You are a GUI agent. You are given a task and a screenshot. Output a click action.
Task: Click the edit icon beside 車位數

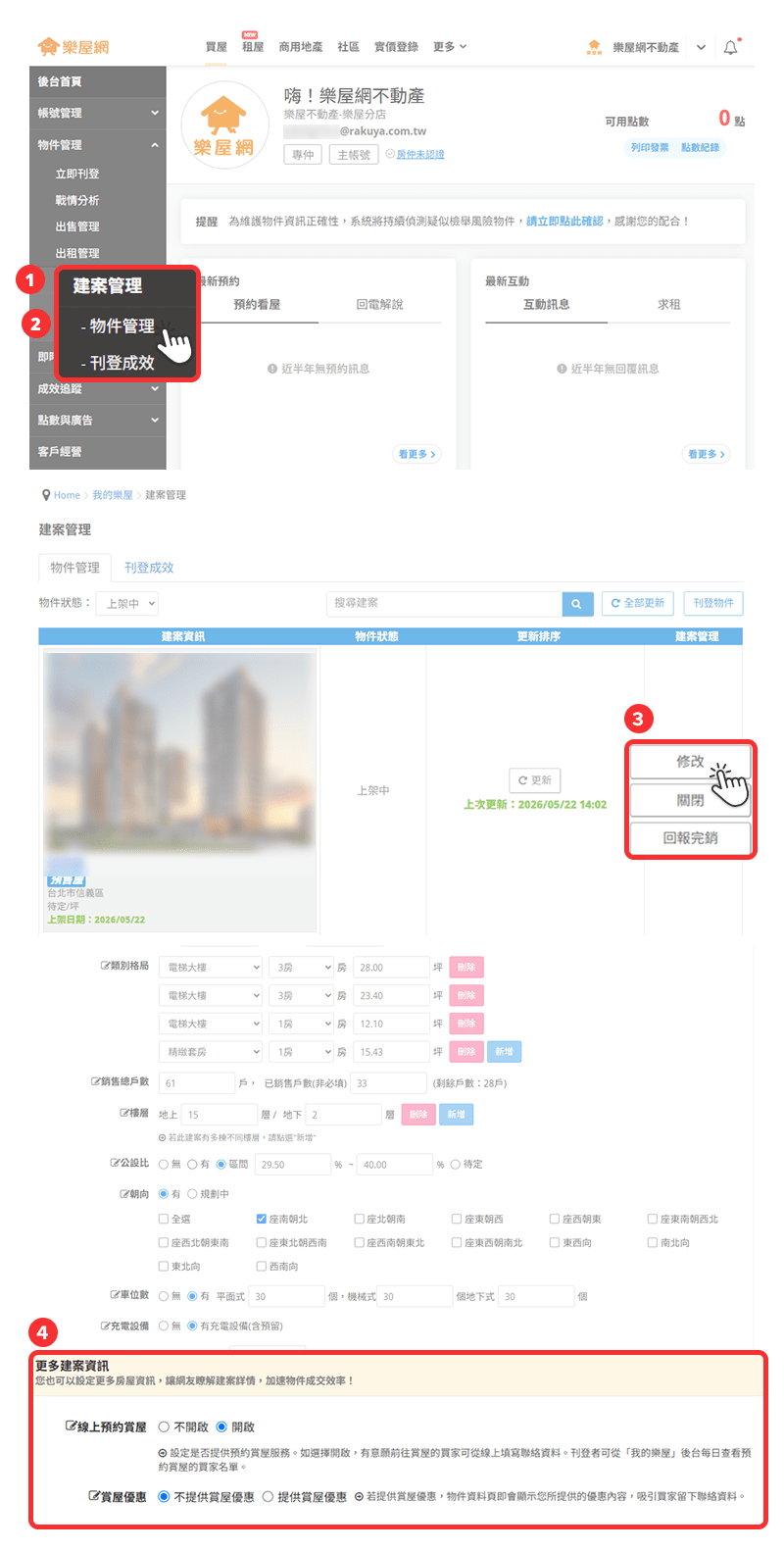[115, 1295]
